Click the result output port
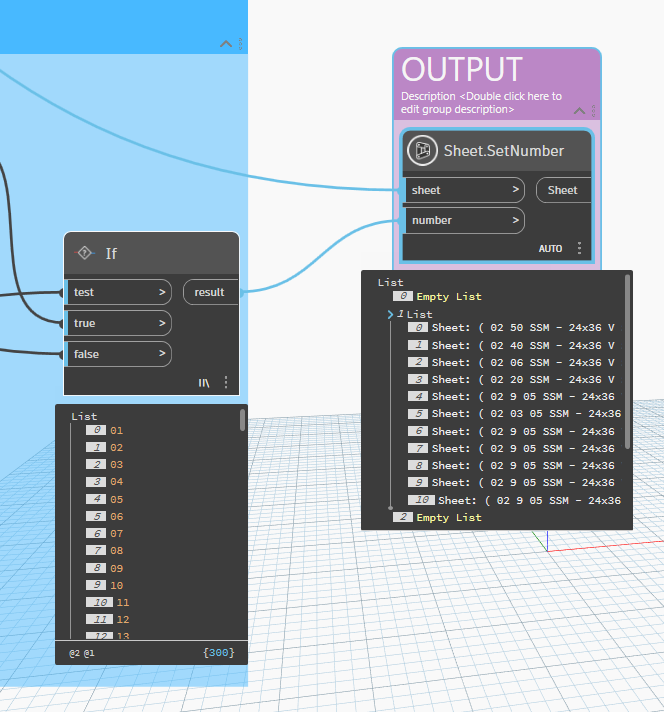This screenshot has width=664, height=712. pyautogui.click(x=211, y=292)
